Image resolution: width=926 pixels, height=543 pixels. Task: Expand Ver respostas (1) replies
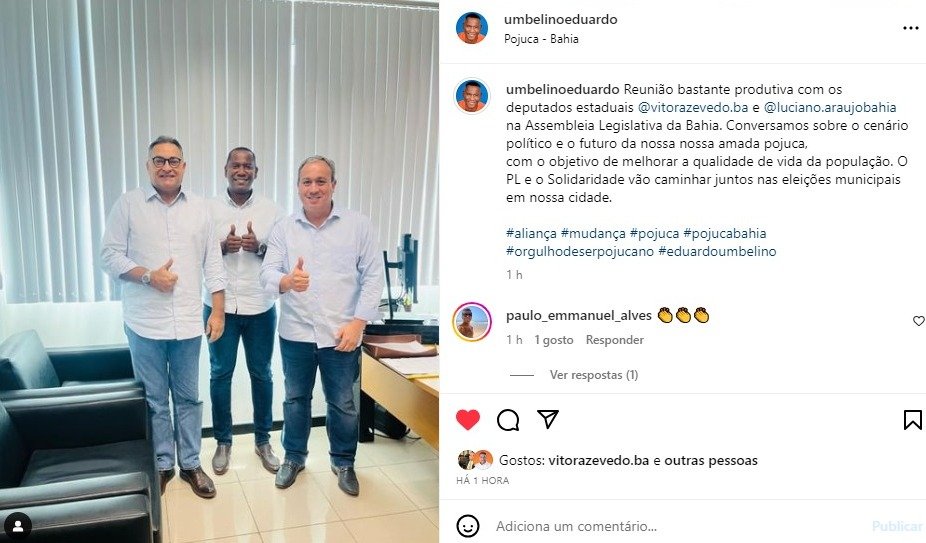[x=594, y=375]
